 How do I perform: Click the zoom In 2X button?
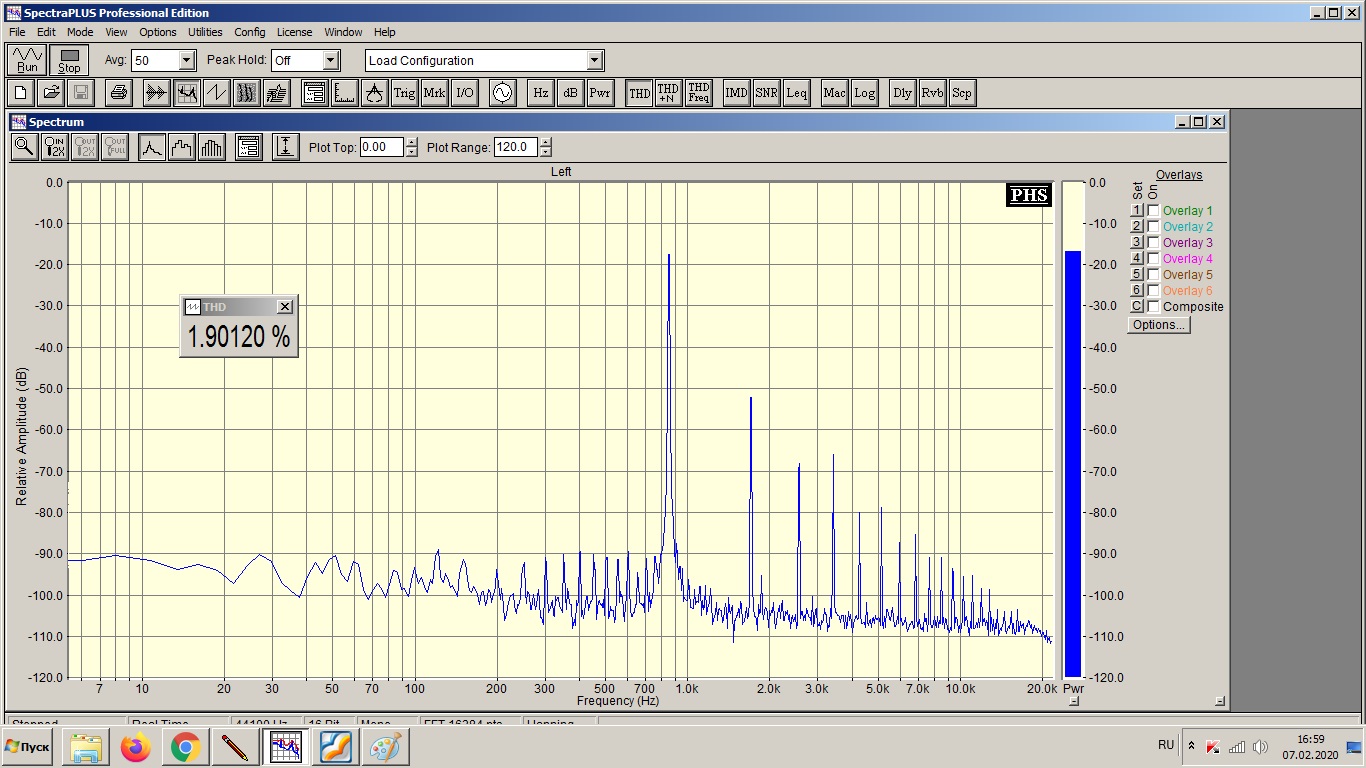(x=55, y=147)
